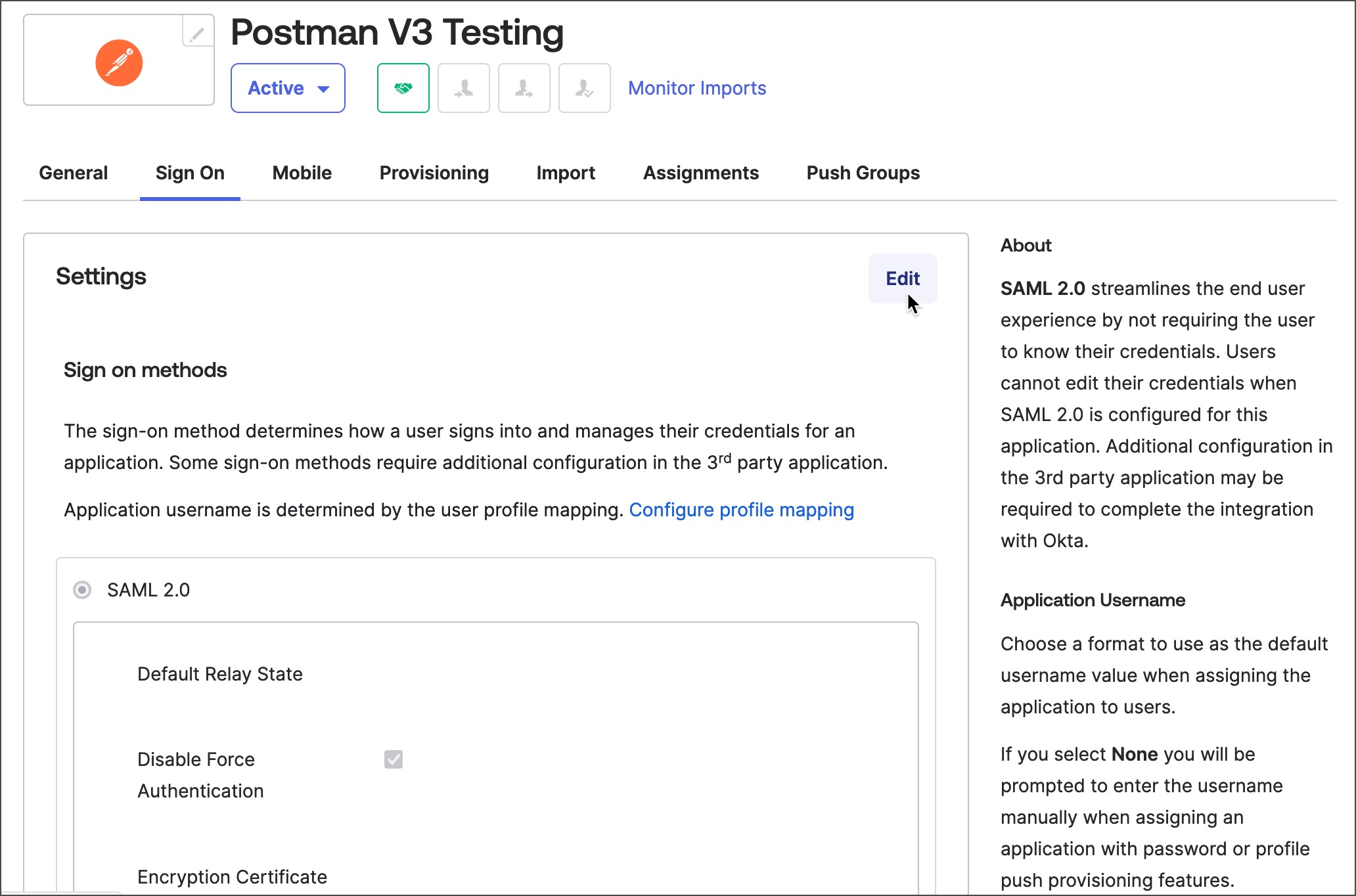Open the Provisioning tab
Viewport: 1356px width, 896px height.
coord(434,173)
